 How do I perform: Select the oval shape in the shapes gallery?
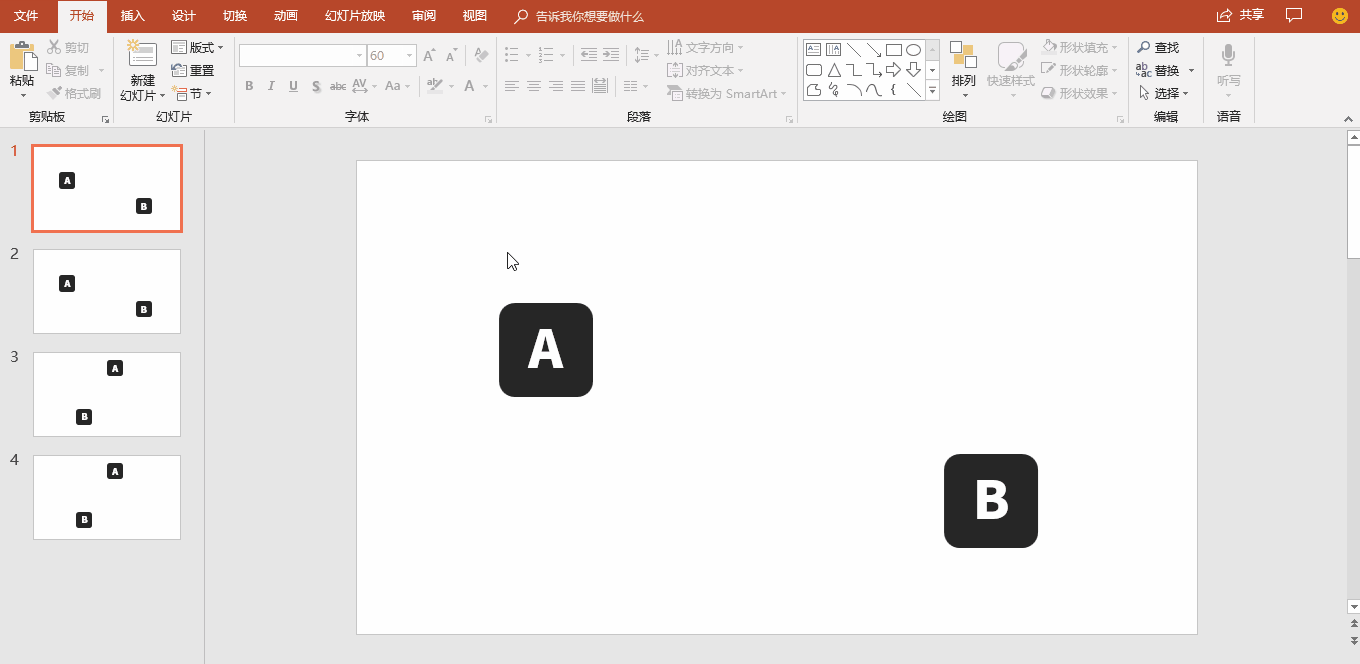tap(913, 50)
